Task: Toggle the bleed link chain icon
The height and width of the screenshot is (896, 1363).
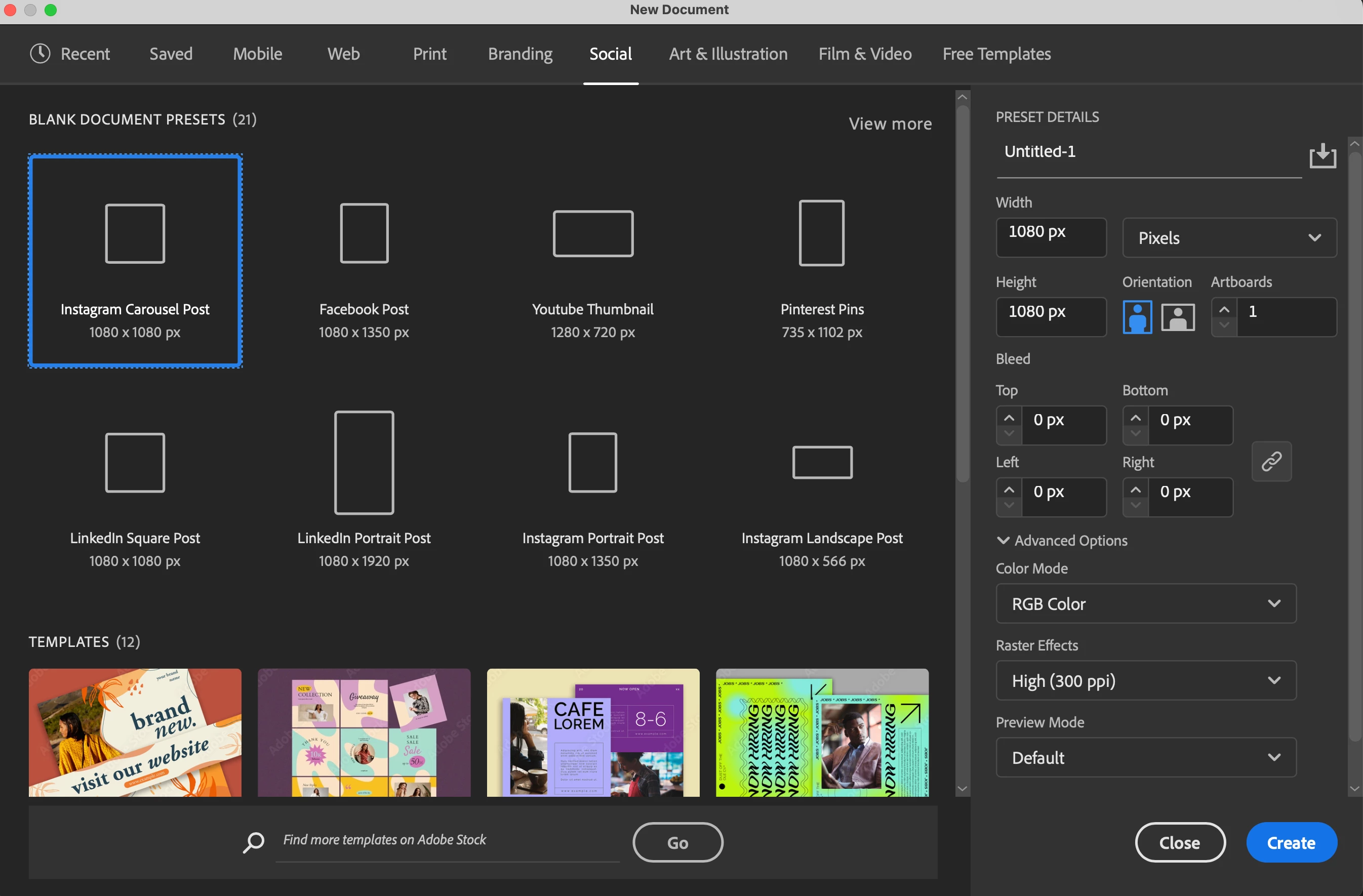Action: point(1271,461)
